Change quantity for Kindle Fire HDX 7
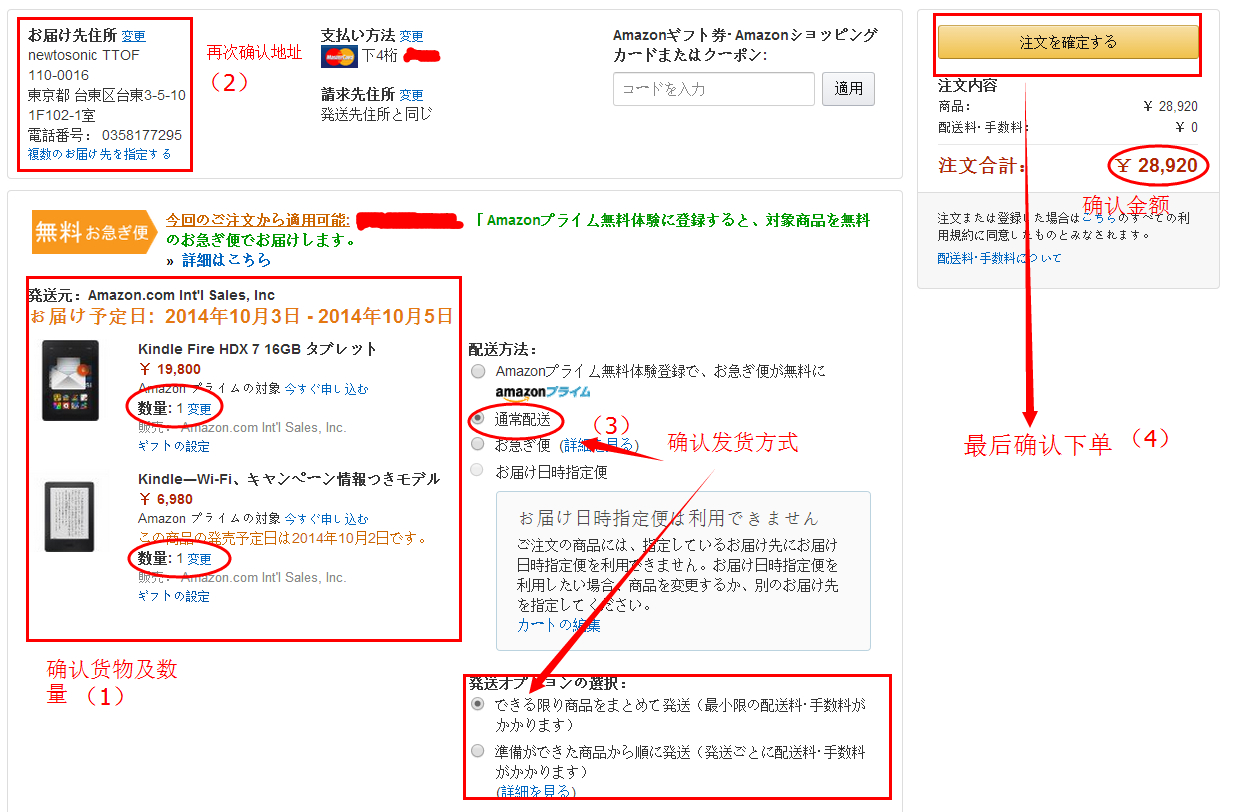 click(199, 409)
